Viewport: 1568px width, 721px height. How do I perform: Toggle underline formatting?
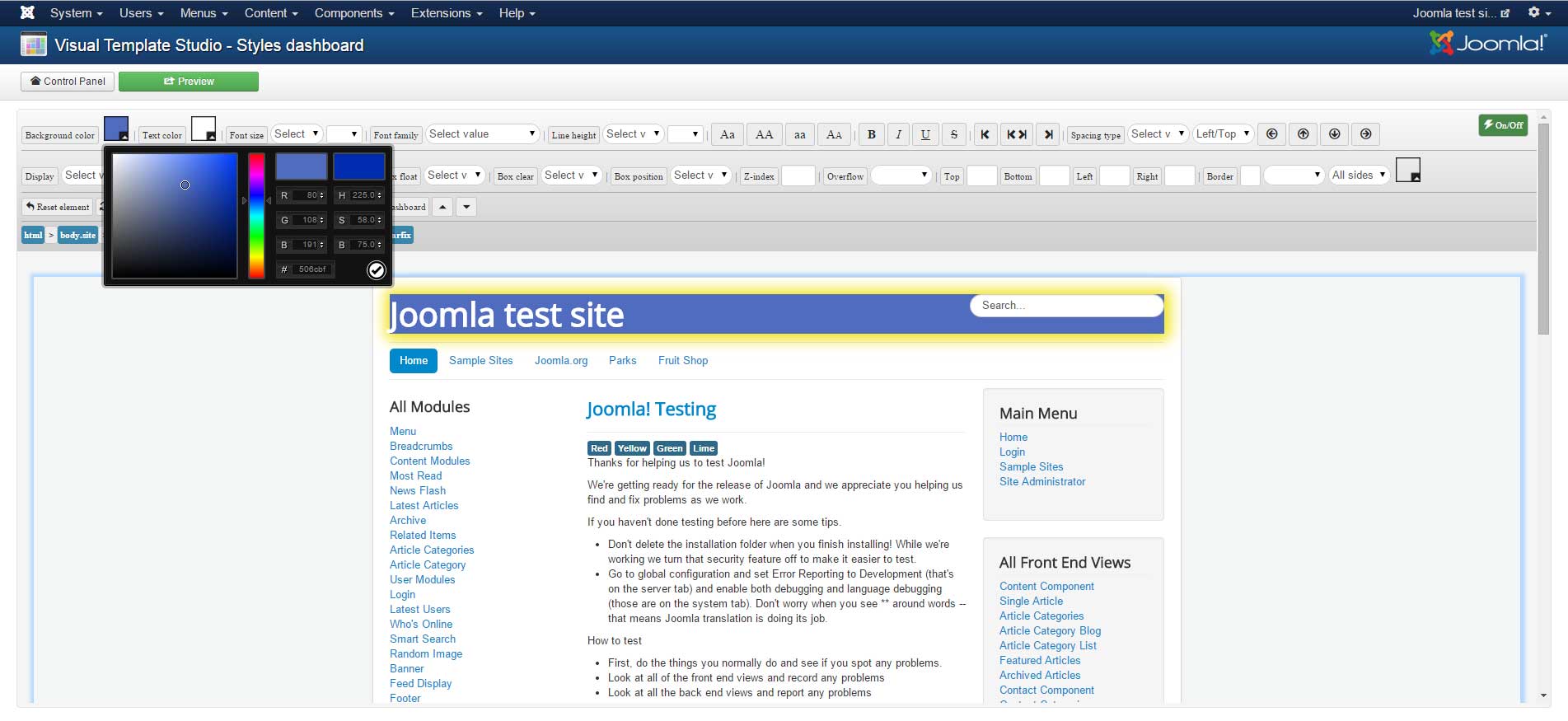(925, 134)
